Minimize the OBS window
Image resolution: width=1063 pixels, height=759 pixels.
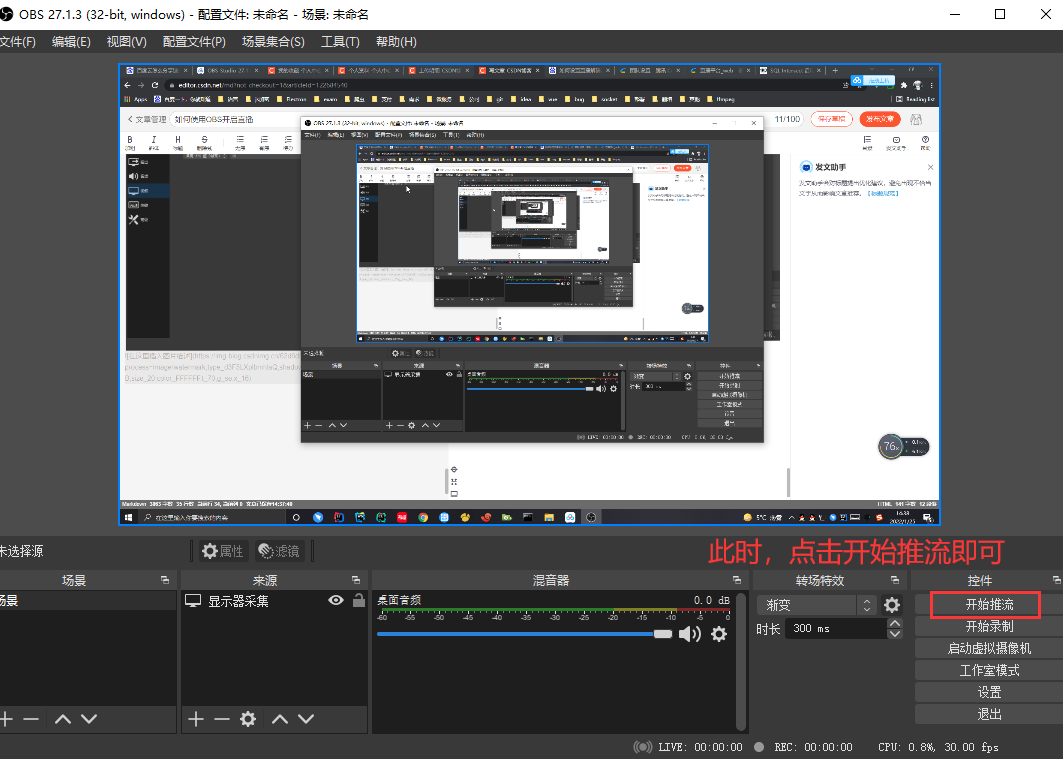point(955,14)
